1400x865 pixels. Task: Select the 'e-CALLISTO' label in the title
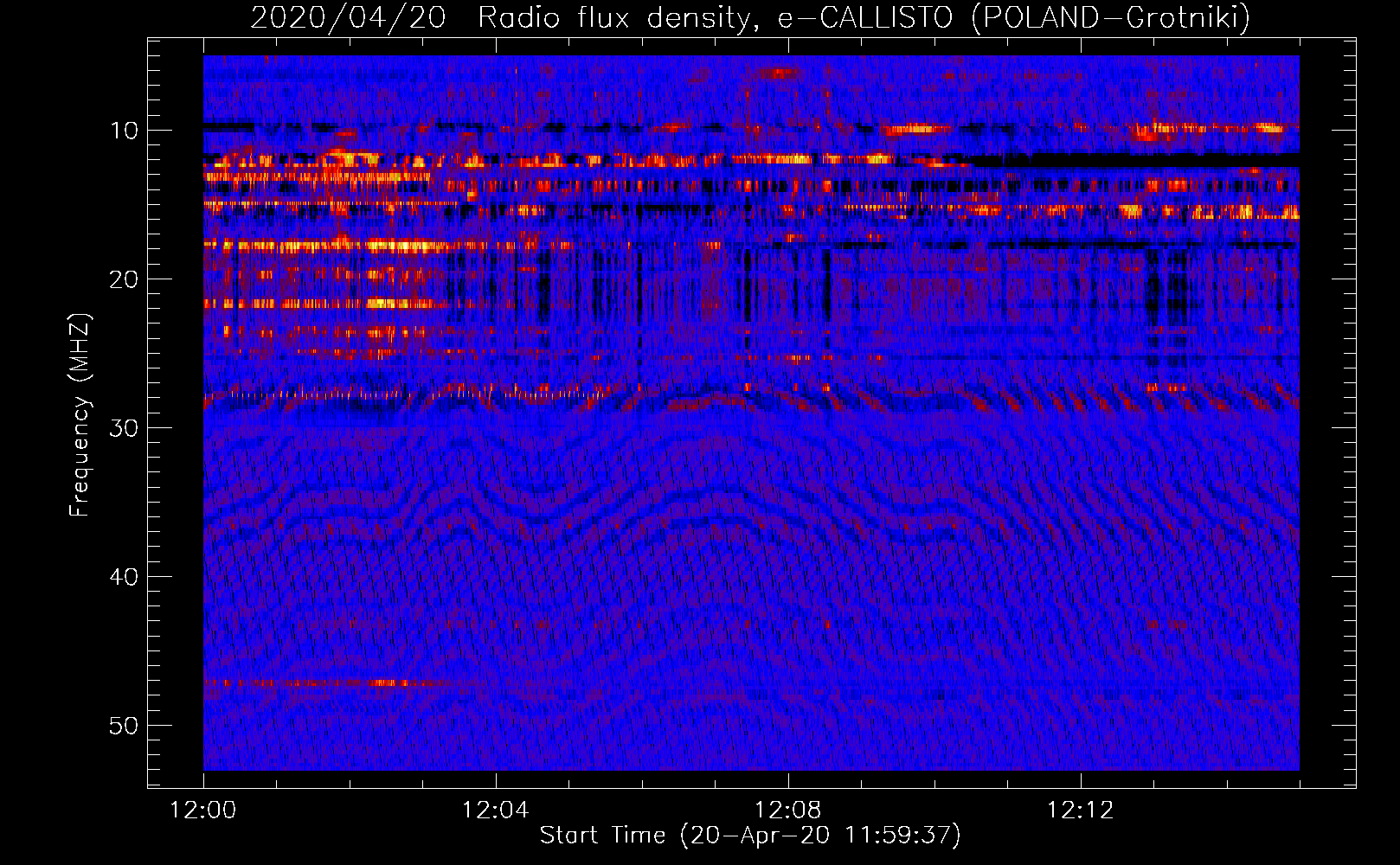(864, 17)
